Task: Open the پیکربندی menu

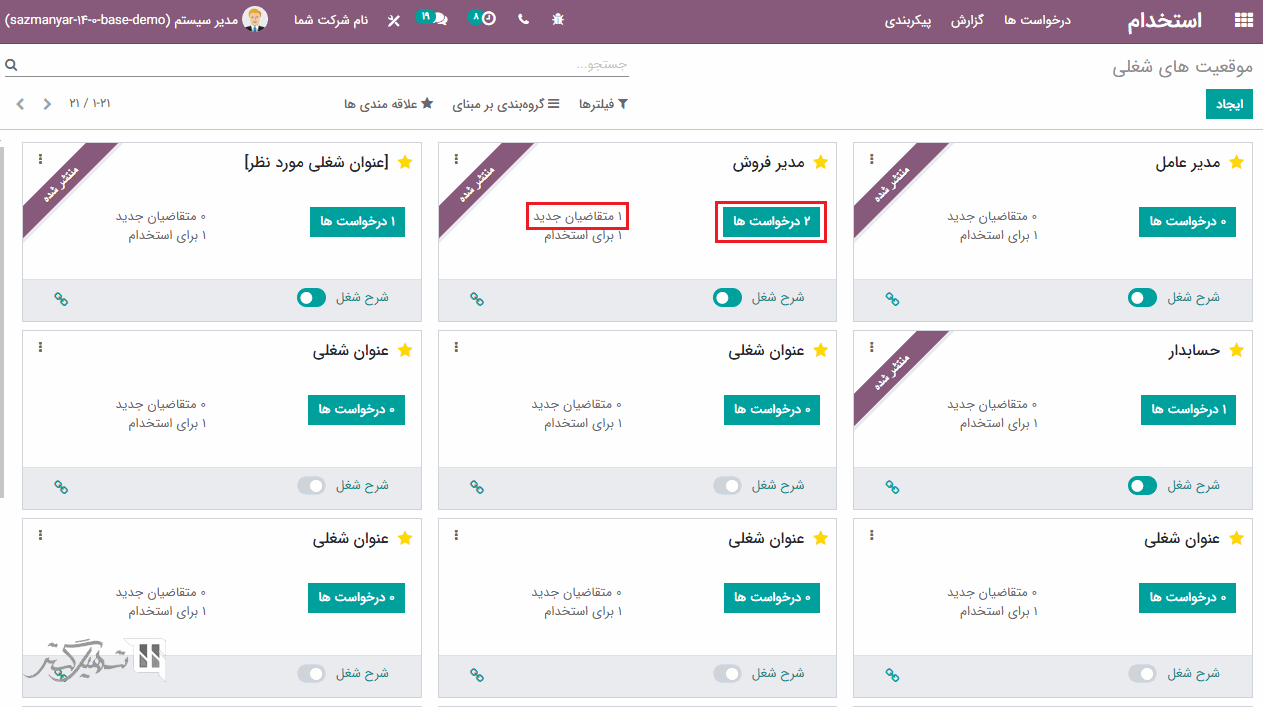Action: [907, 20]
